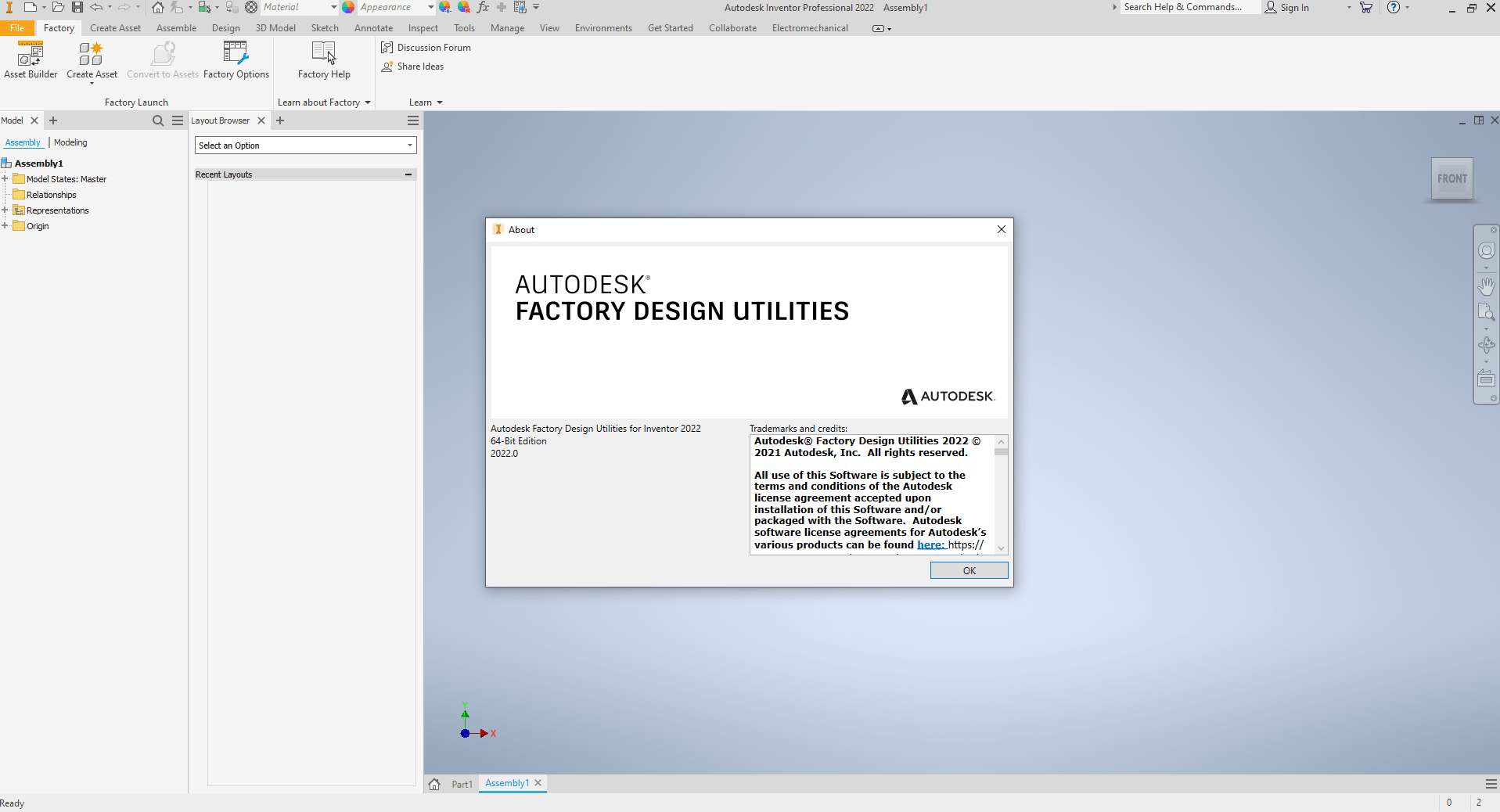1500x812 pixels.
Task: Click the search icon in Model browser
Action: click(x=158, y=120)
